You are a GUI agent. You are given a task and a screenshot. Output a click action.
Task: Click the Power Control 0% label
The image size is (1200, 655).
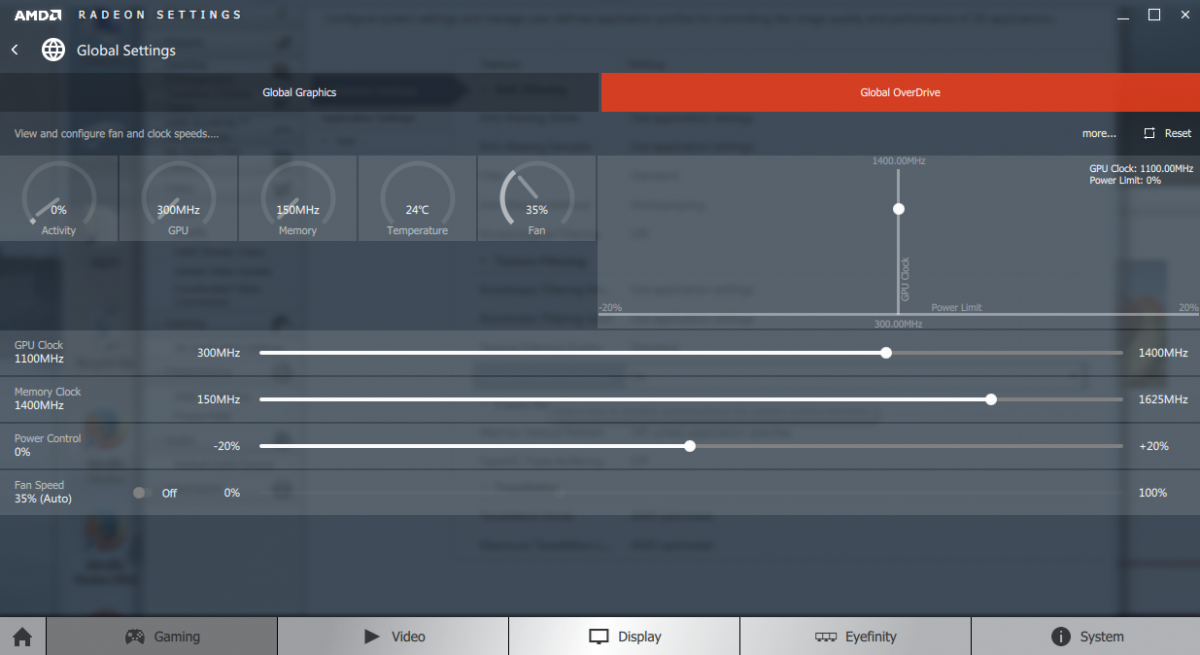point(48,445)
